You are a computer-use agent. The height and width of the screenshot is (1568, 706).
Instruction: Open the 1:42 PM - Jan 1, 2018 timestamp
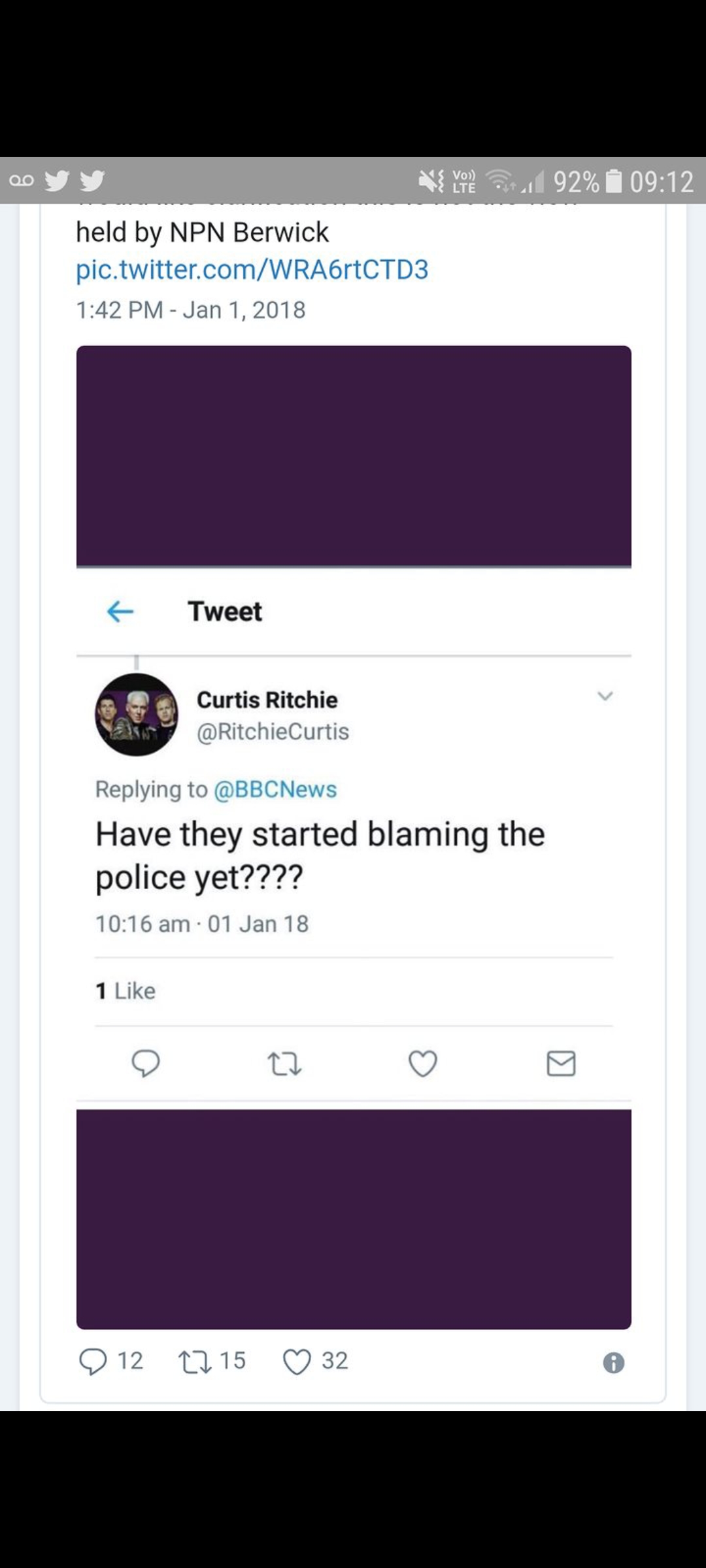(190, 310)
